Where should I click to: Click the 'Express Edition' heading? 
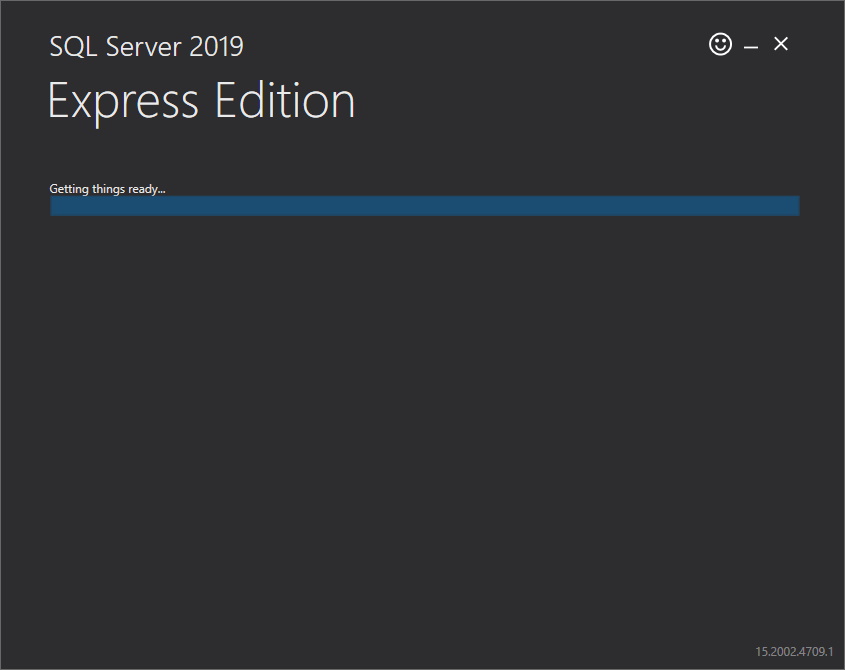(202, 101)
